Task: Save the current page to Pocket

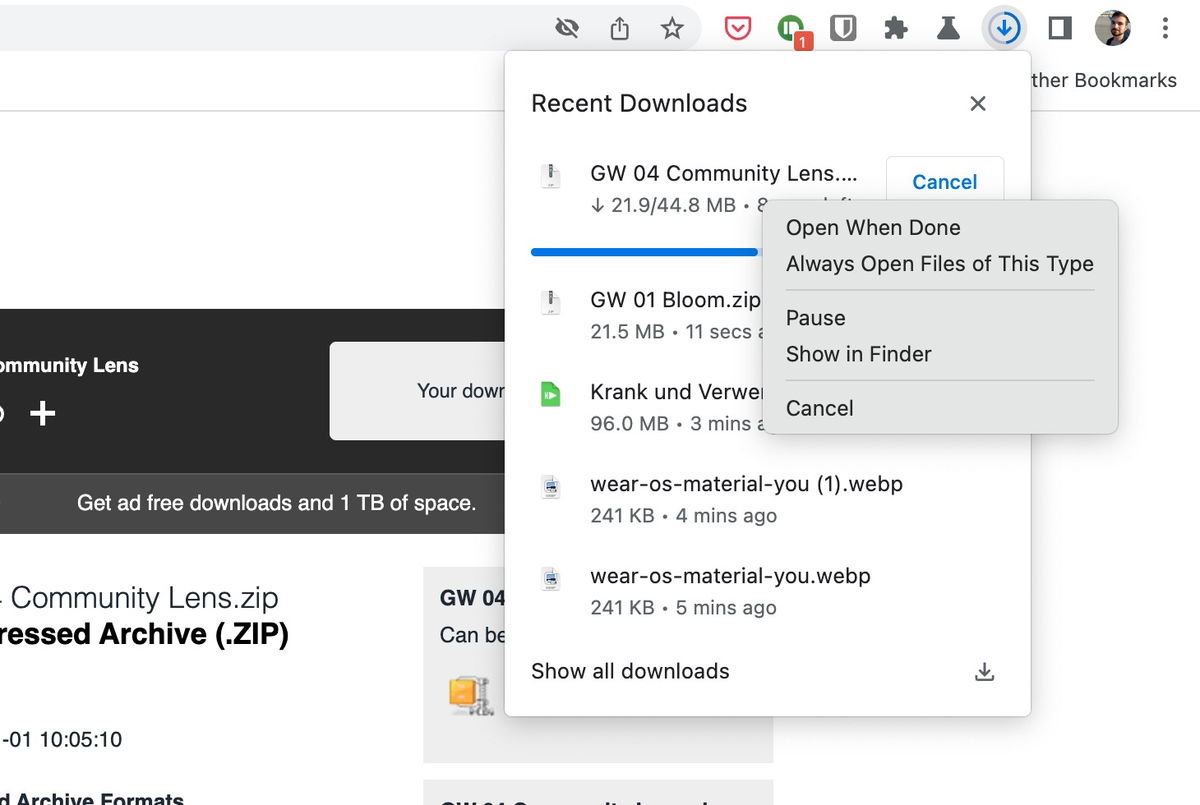Action: coord(737,28)
